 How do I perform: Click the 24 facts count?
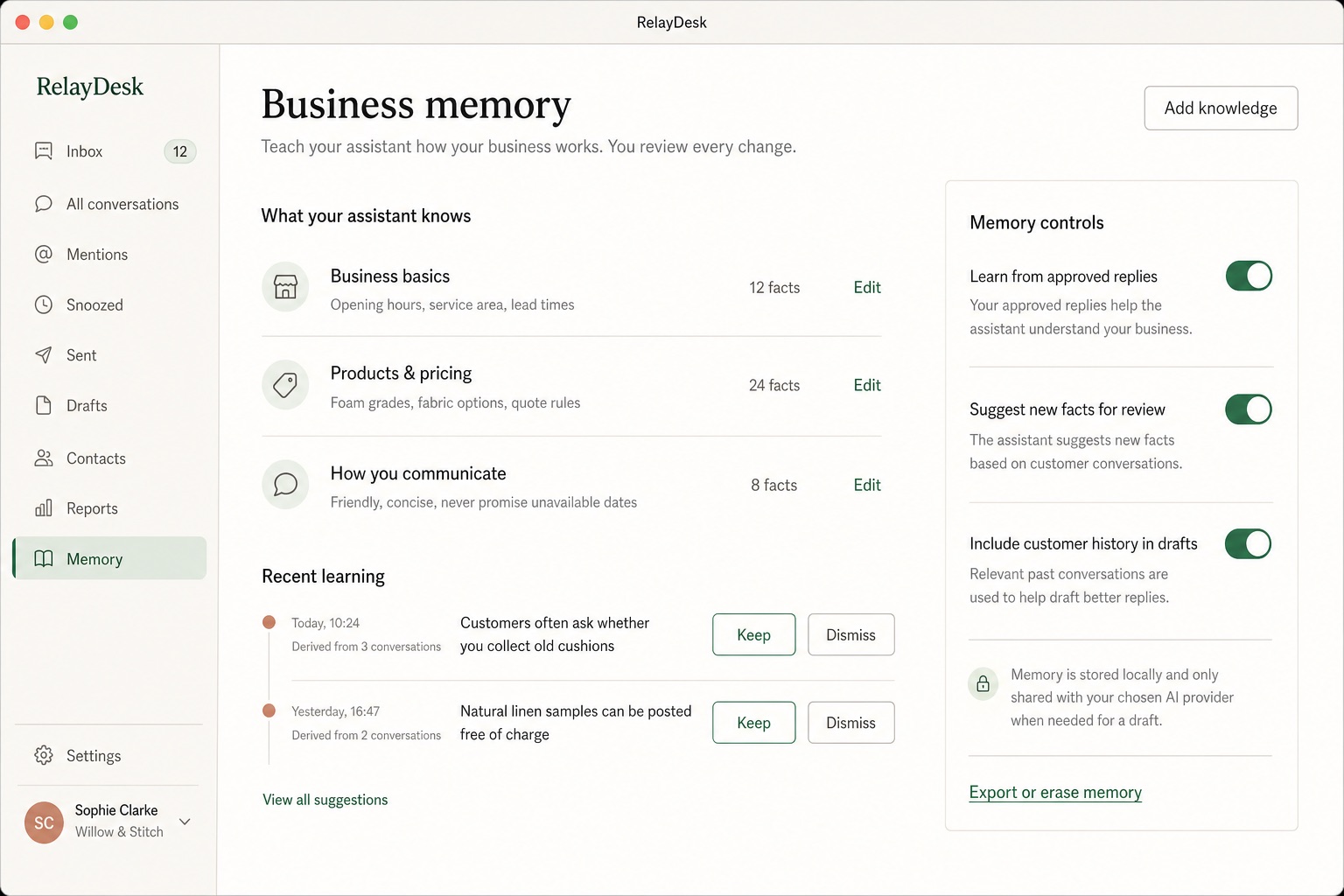[774, 385]
